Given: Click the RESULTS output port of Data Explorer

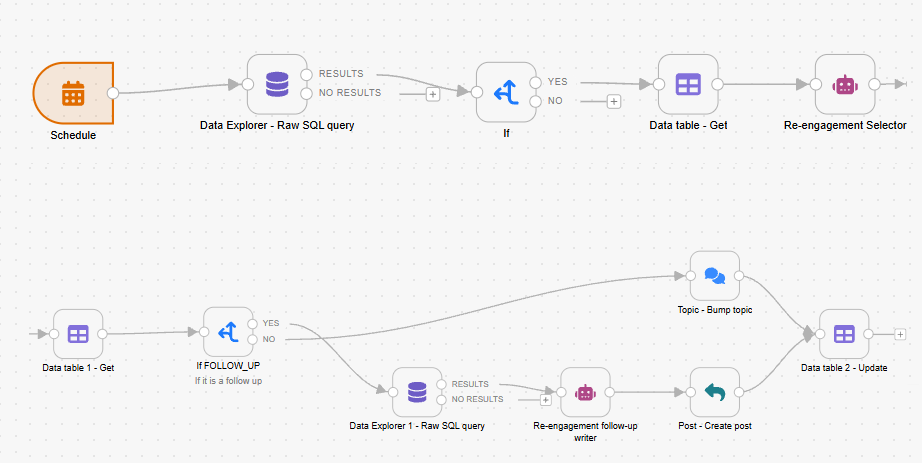Looking at the screenshot, I should [306, 74].
